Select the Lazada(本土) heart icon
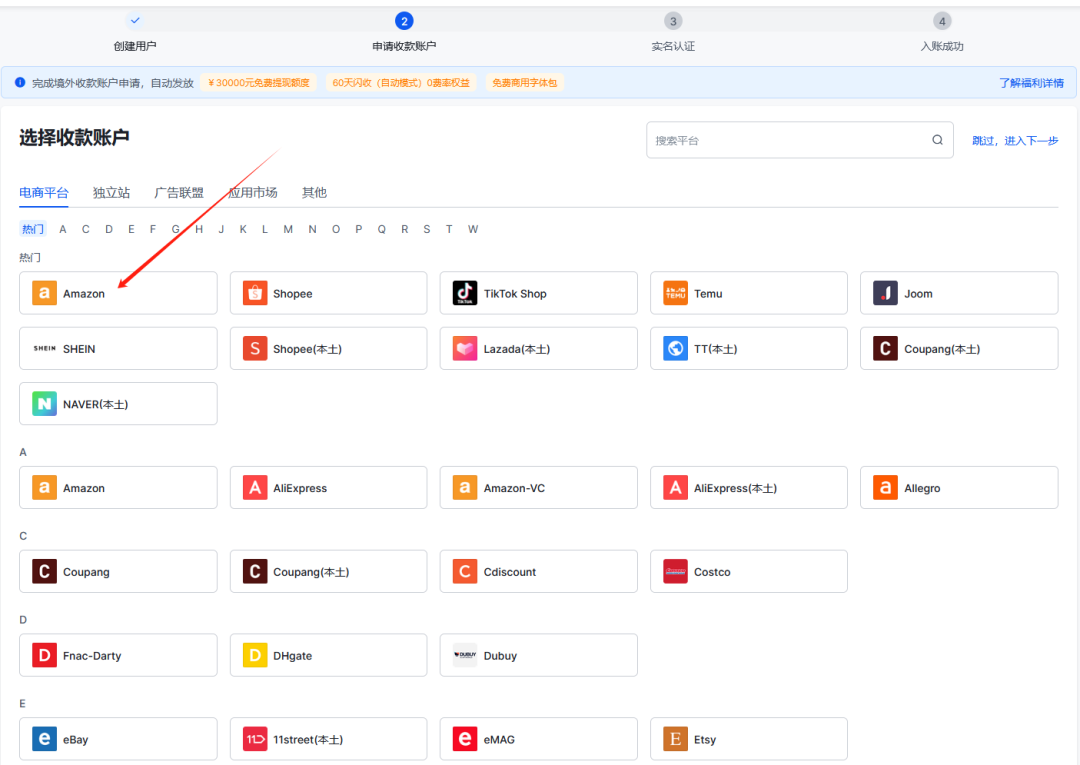 [x=465, y=348]
